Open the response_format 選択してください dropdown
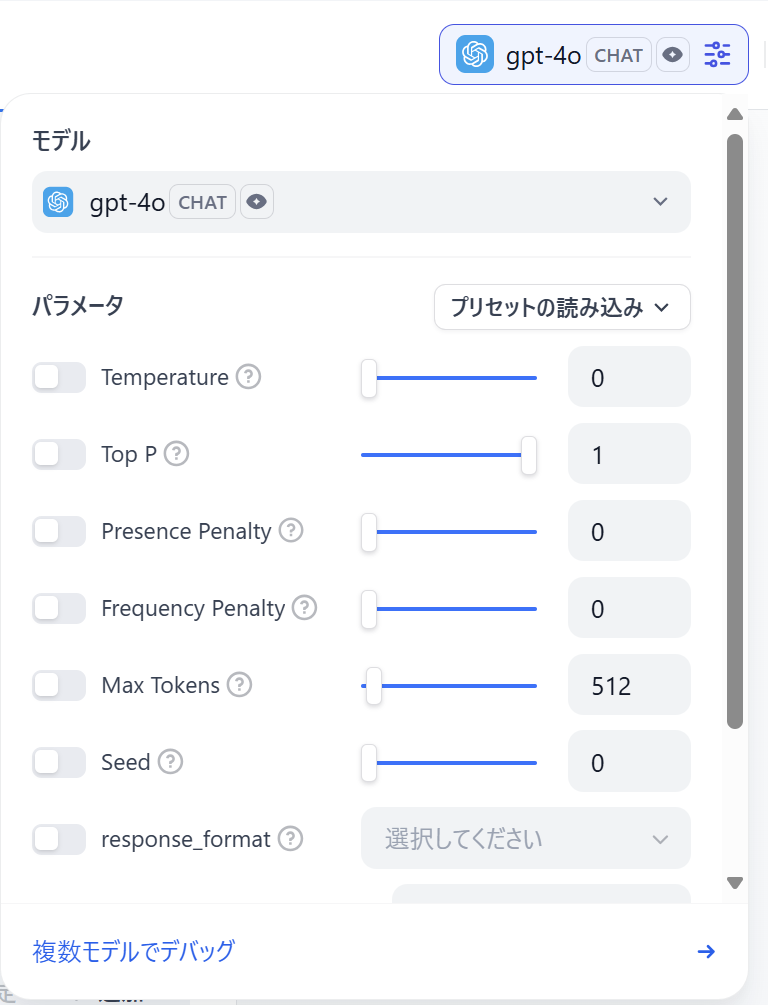The height and width of the screenshot is (1005, 768). pos(526,838)
